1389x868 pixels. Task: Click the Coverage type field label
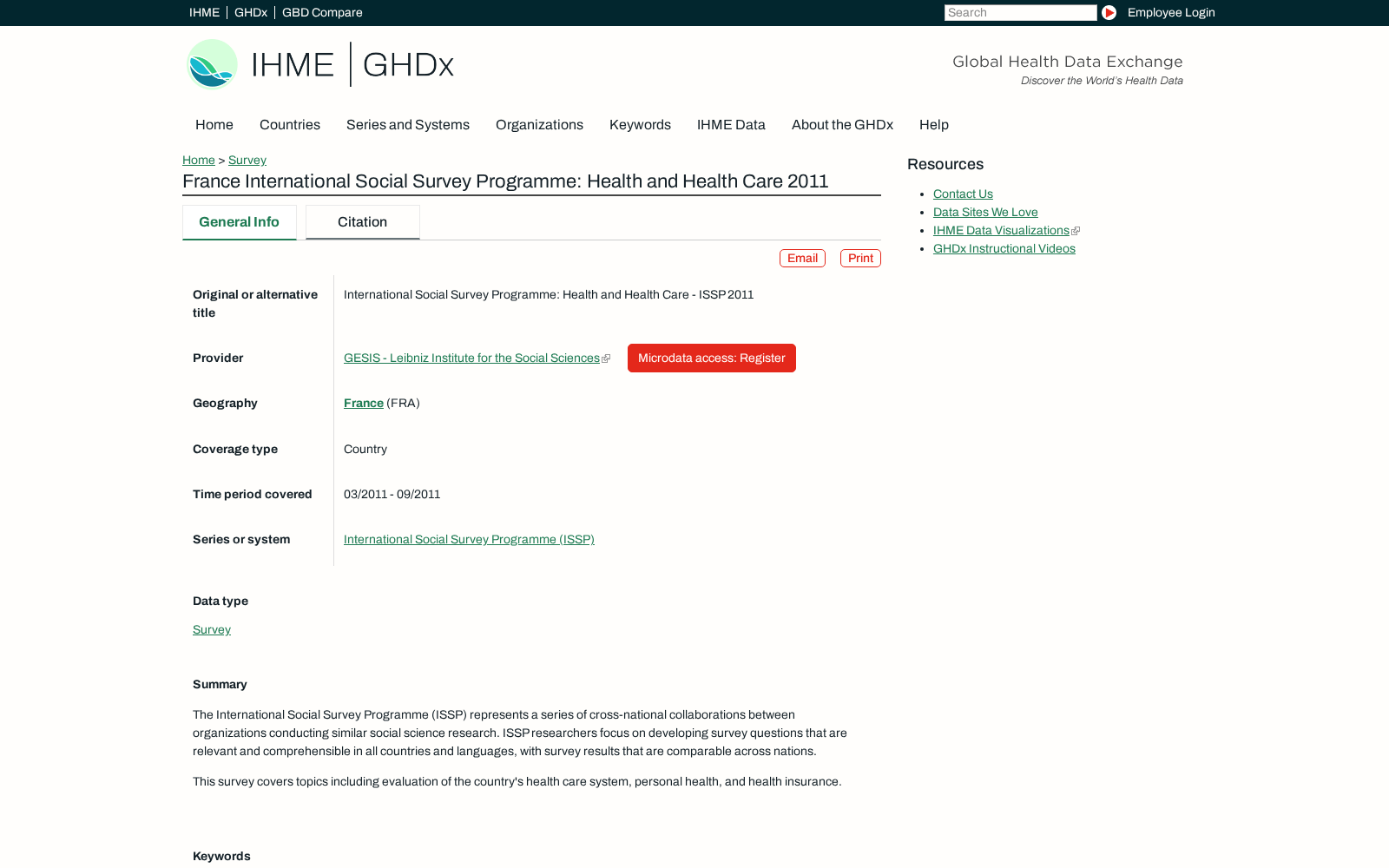tap(235, 449)
